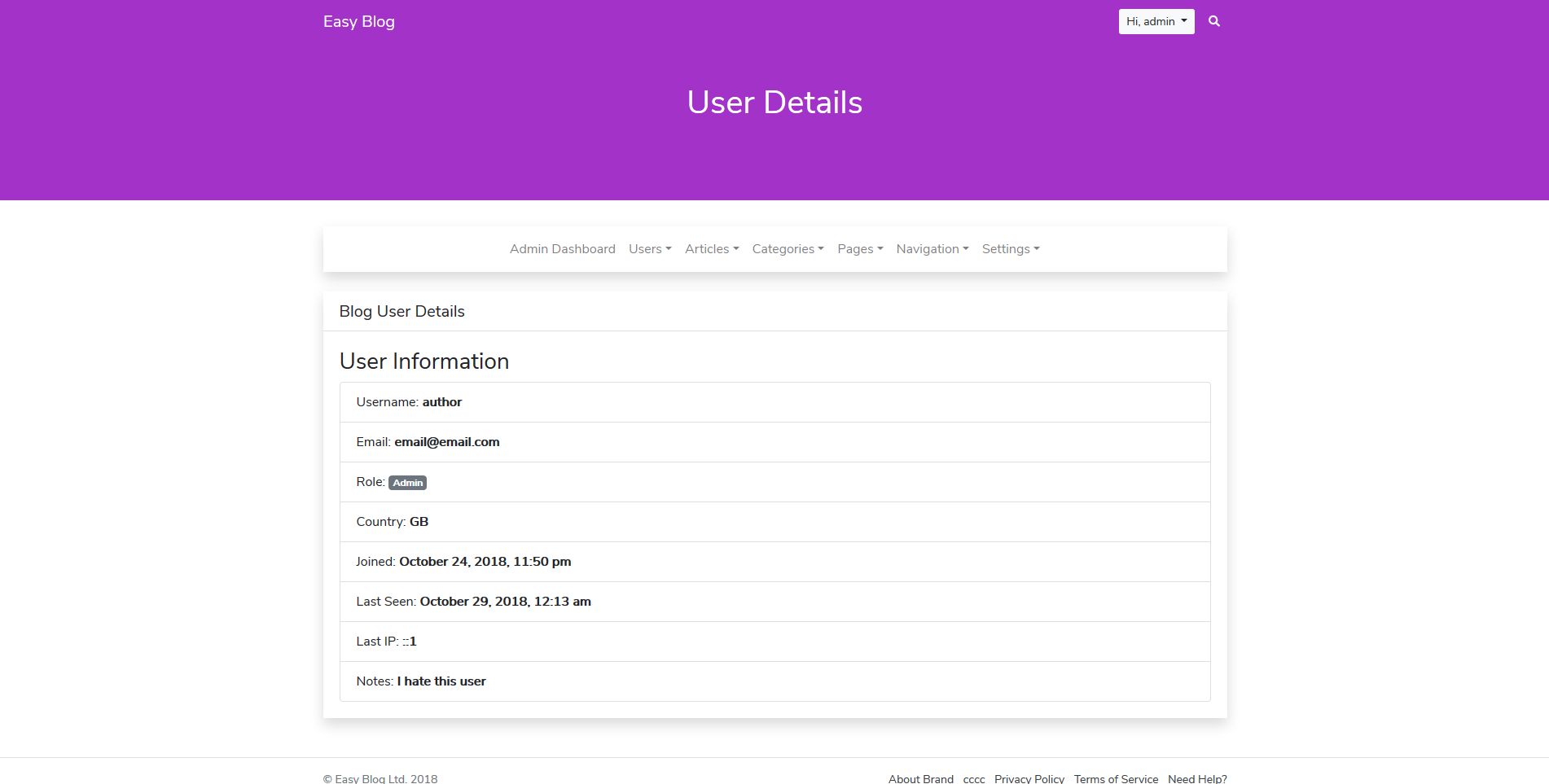Image resolution: width=1549 pixels, height=784 pixels.
Task: Click the User Details page title
Action: [774, 103]
